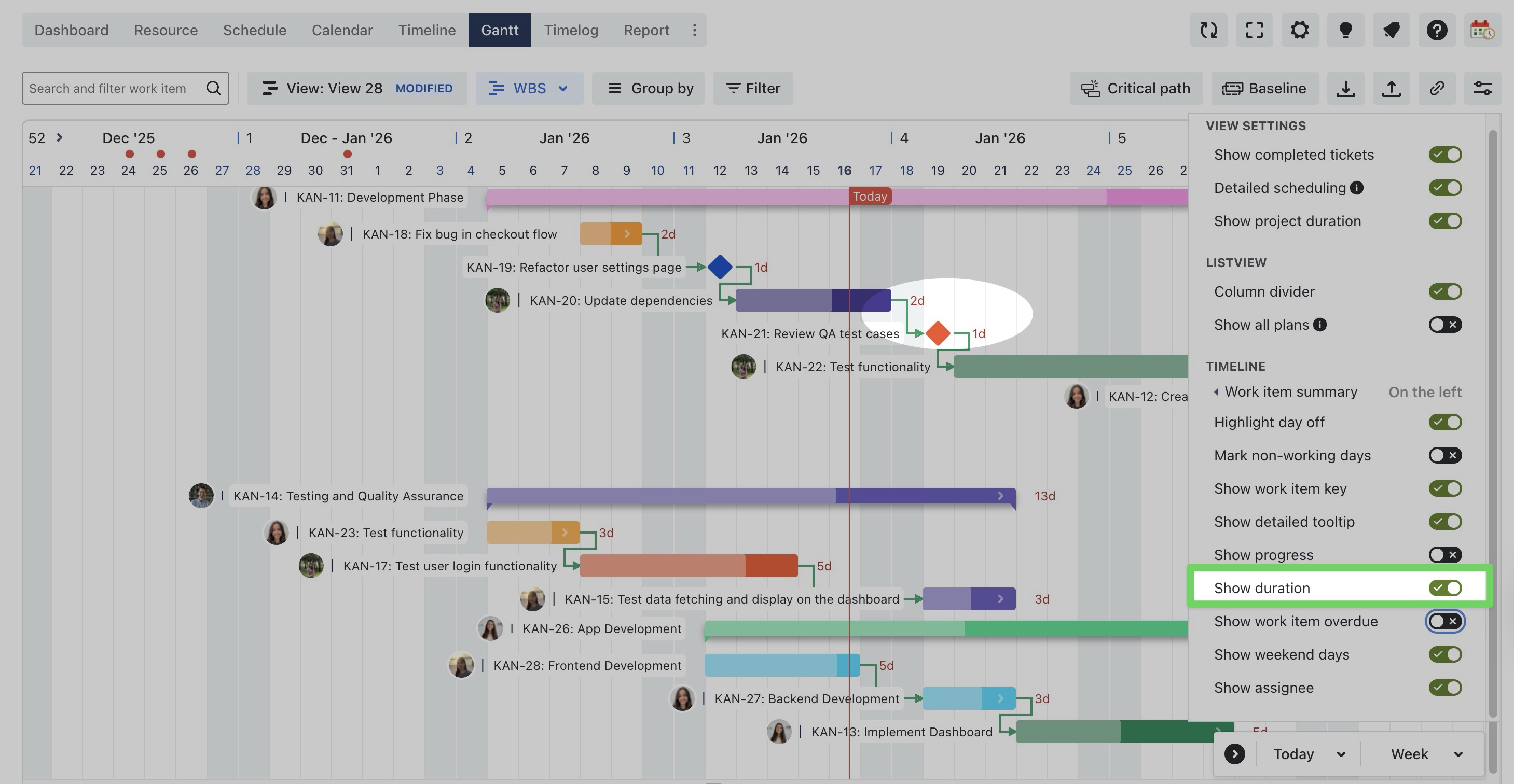Click the import upload icon
Image resolution: width=1514 pixels, height=784 pixels.
coord(1391,88)
